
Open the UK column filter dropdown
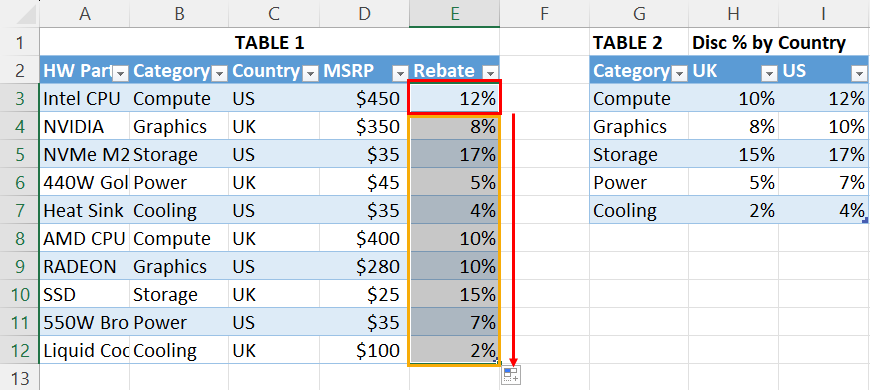770,73
